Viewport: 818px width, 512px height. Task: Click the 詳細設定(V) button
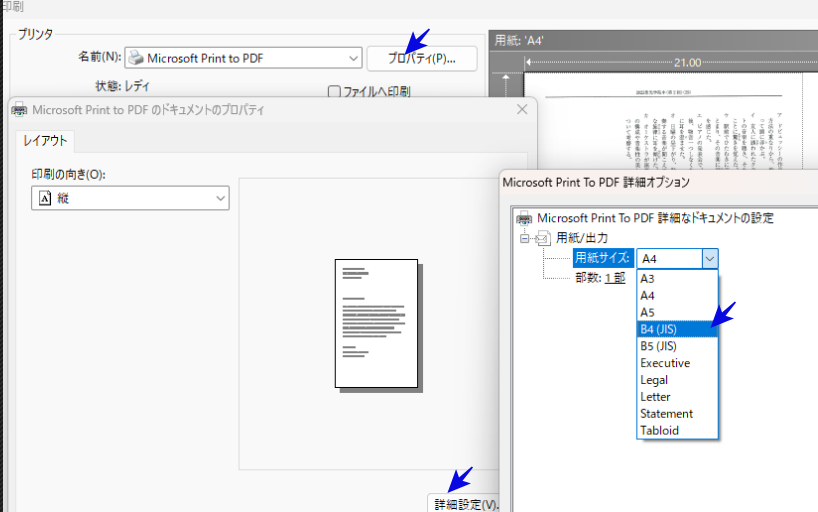(x=464, y=504)
